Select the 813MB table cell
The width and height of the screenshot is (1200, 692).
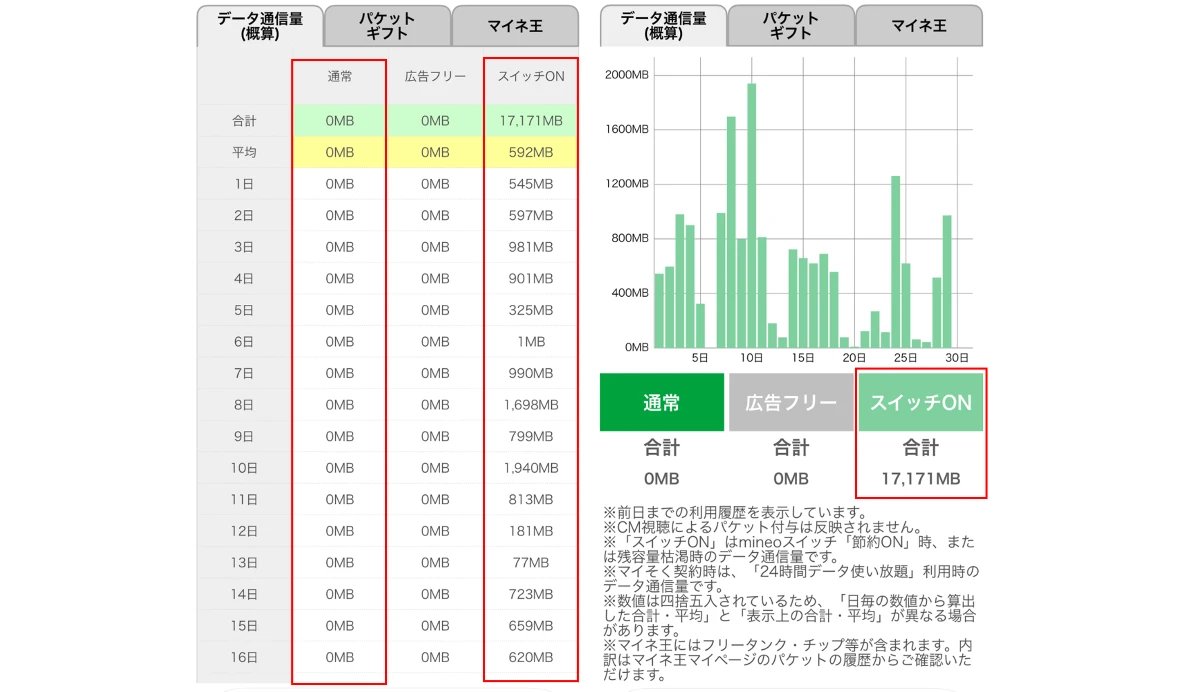(530, 499)
